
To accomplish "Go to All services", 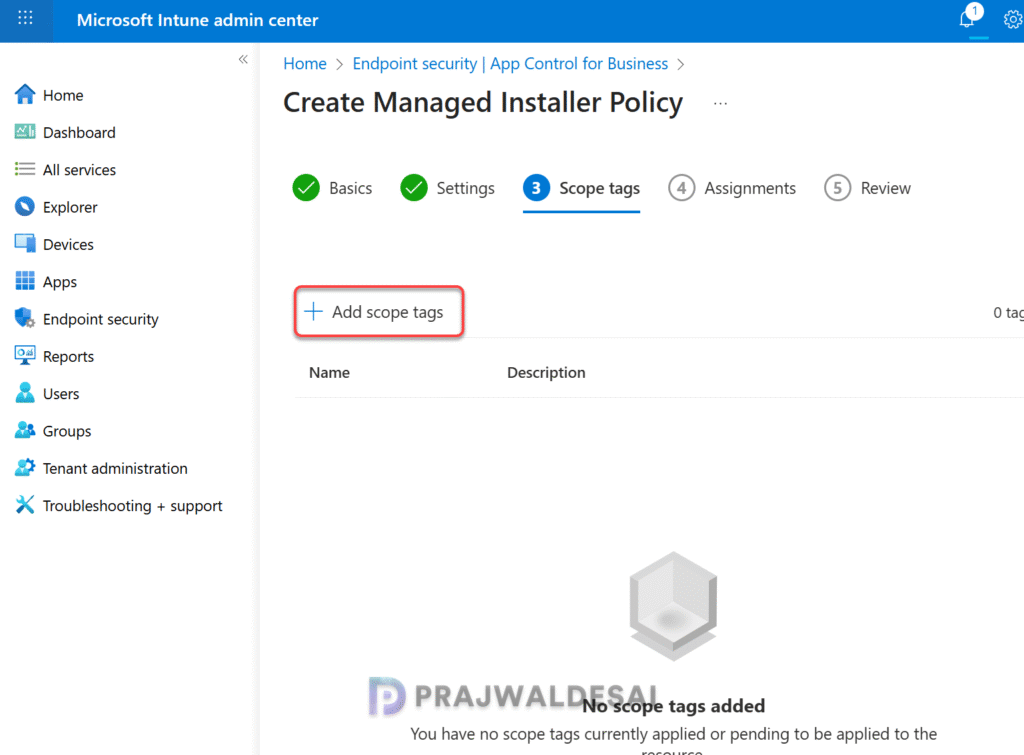I will coord(79,170).
